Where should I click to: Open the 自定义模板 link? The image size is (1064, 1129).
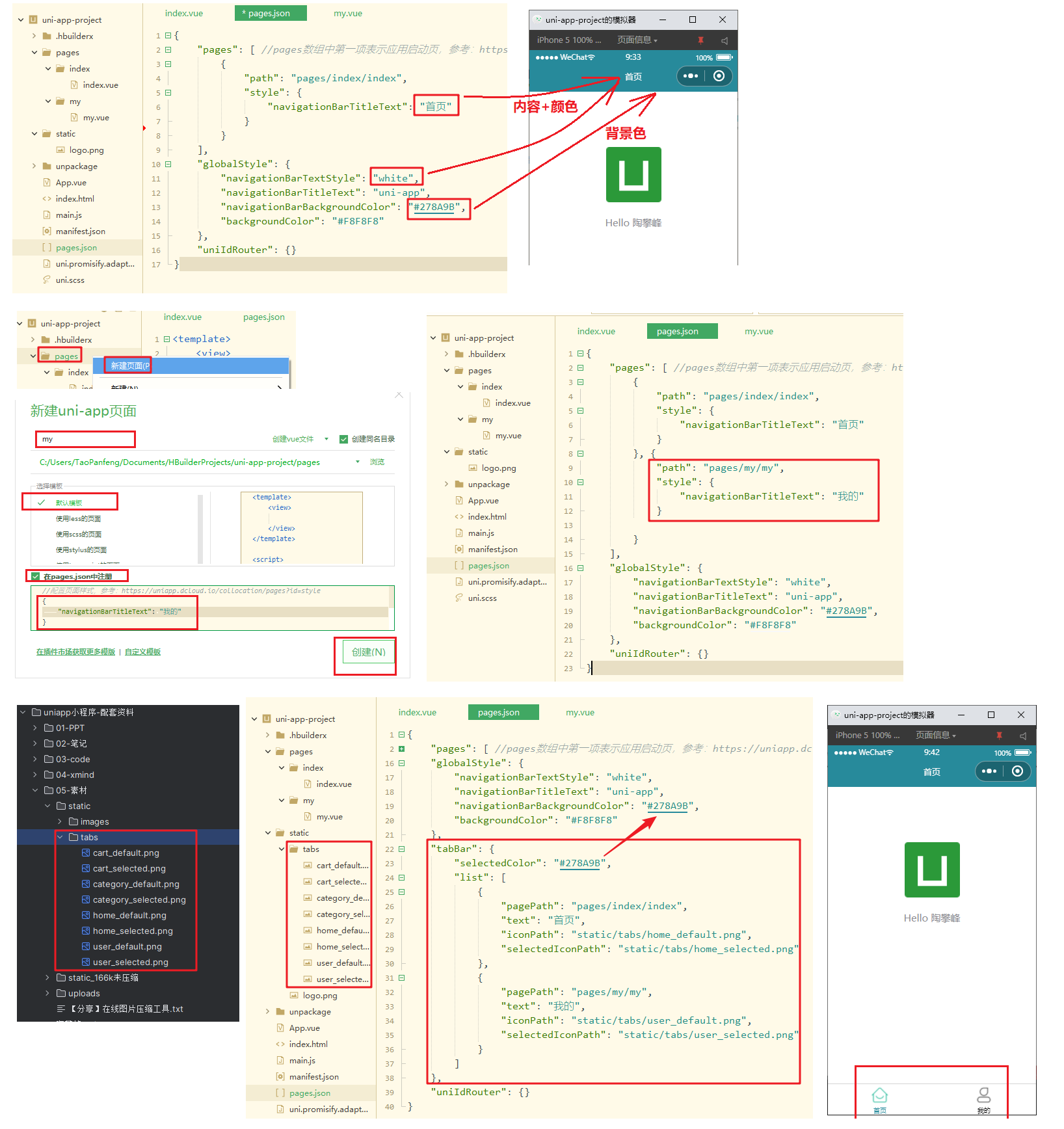click(142, 652)
